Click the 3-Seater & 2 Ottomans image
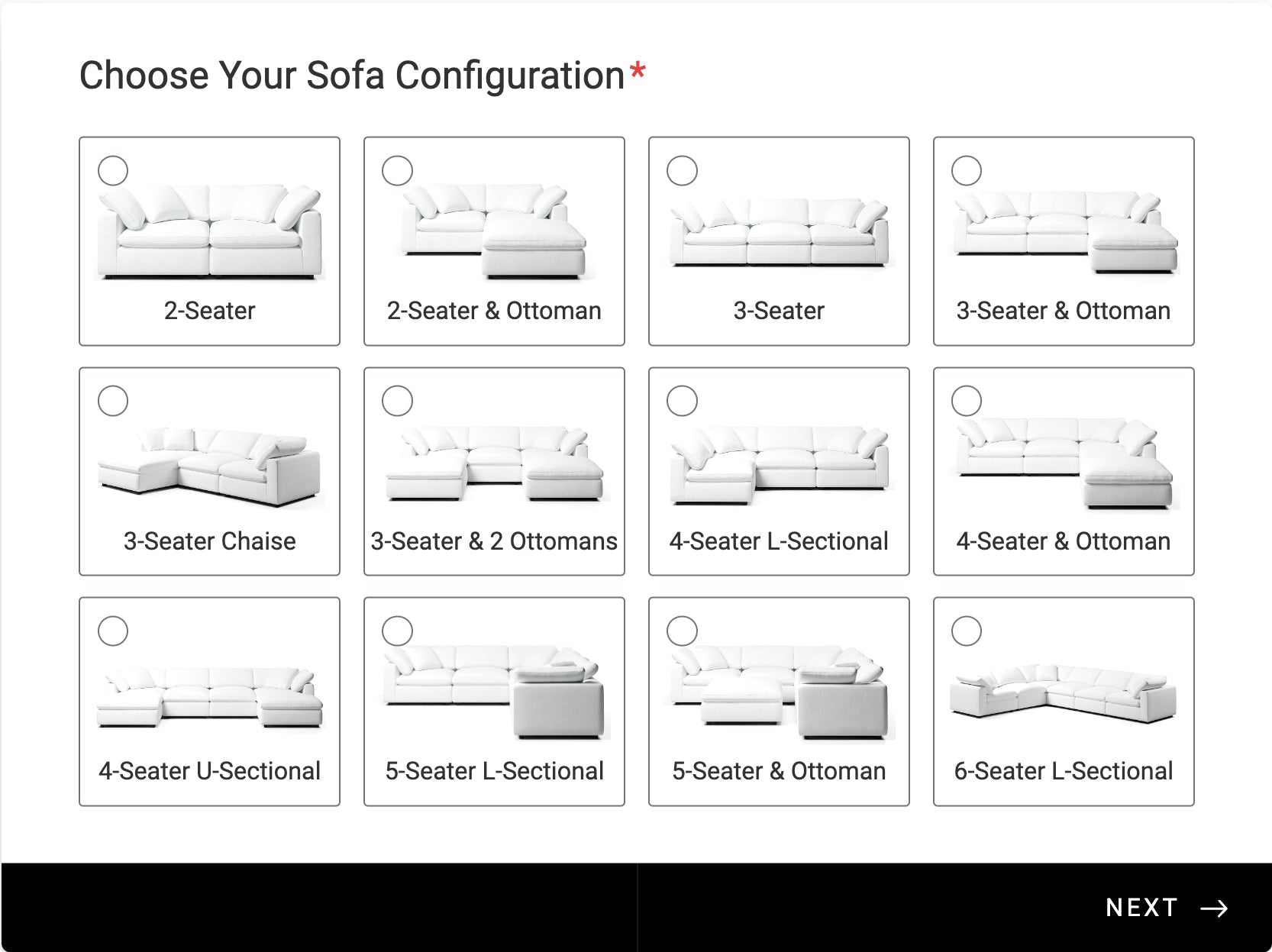Image resolution: width=1272 pixels, height=952 pixels. coord(494,464)
